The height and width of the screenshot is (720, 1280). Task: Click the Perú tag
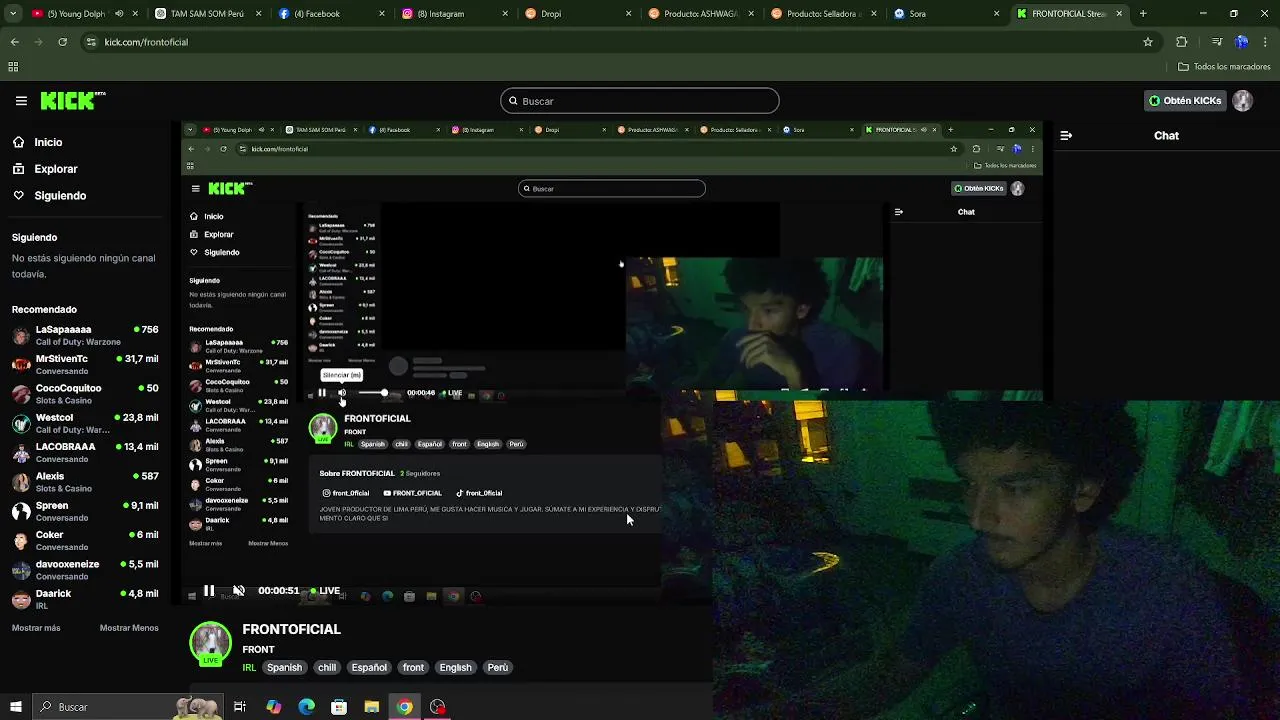(x=498, y=667)
